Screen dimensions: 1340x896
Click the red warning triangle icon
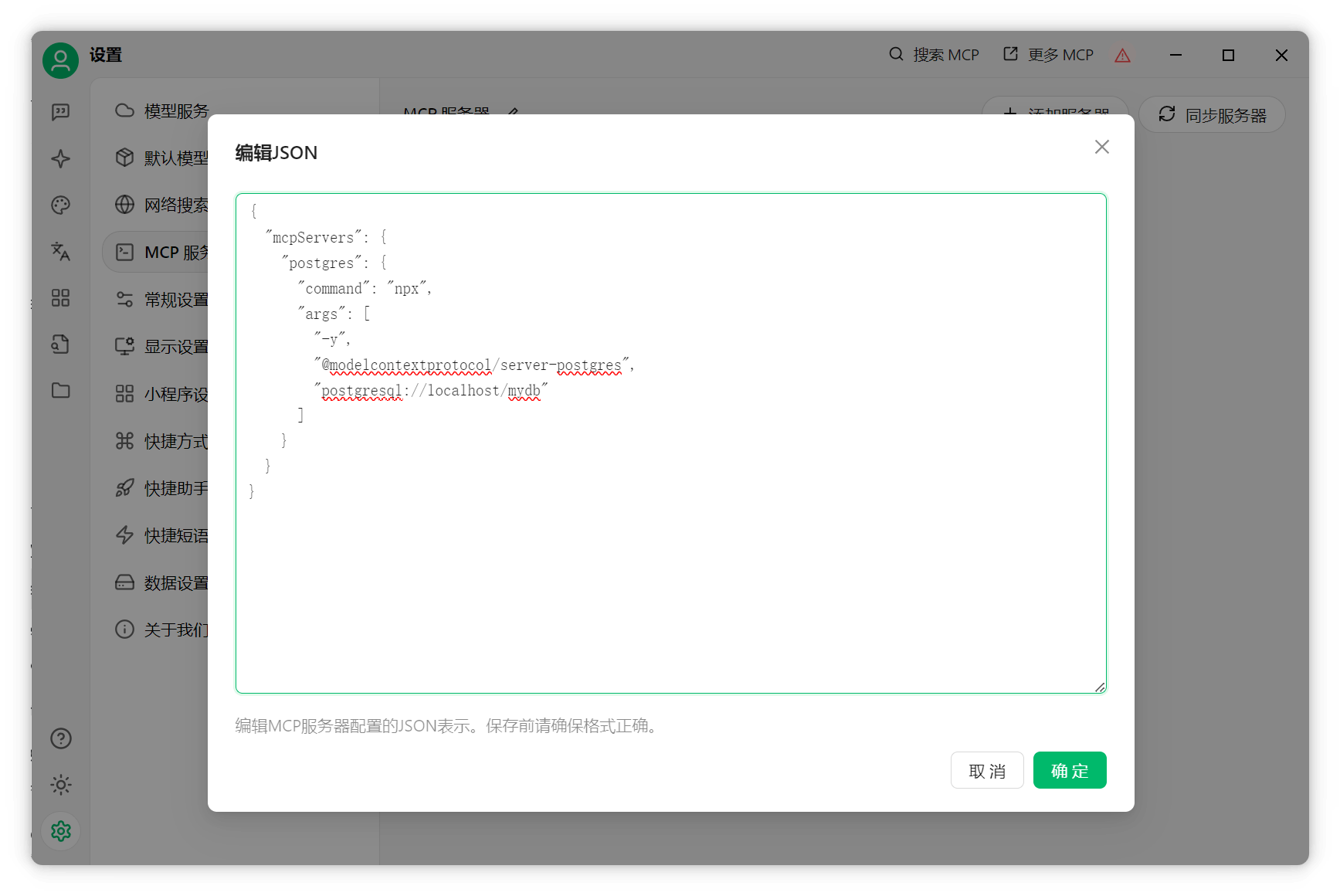(1122, 55)
